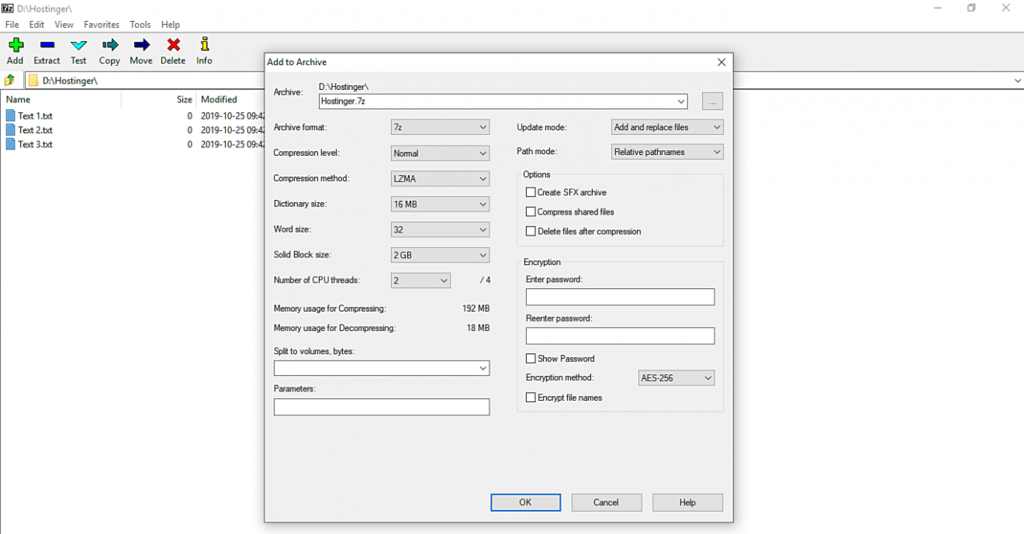Click the Copy toolbar icon

pyautogui.click(x=110, y=45)
